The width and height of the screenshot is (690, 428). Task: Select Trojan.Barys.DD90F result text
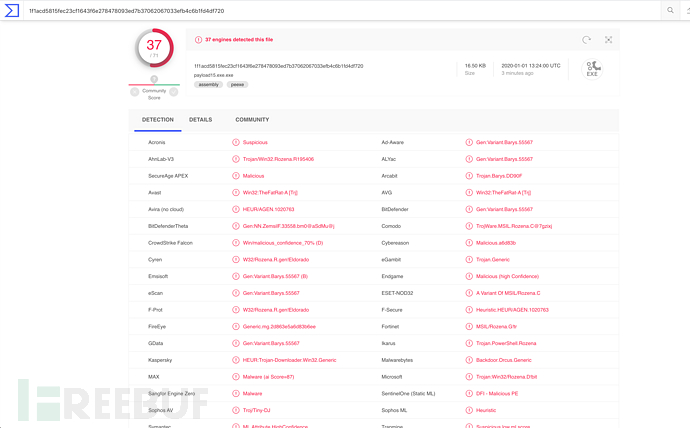[499, 176]
